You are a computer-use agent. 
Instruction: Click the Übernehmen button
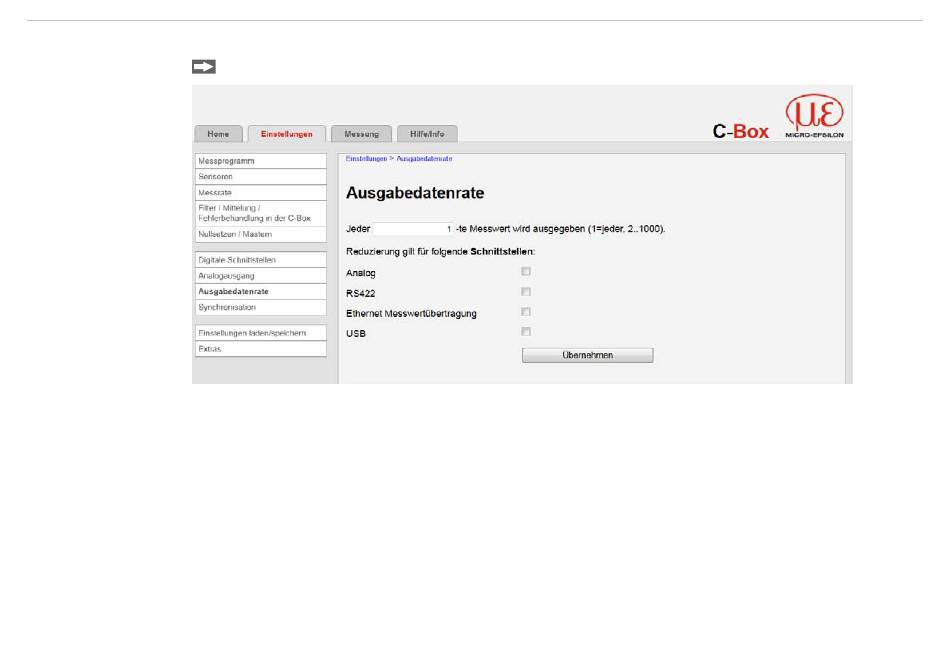[588, 355]
